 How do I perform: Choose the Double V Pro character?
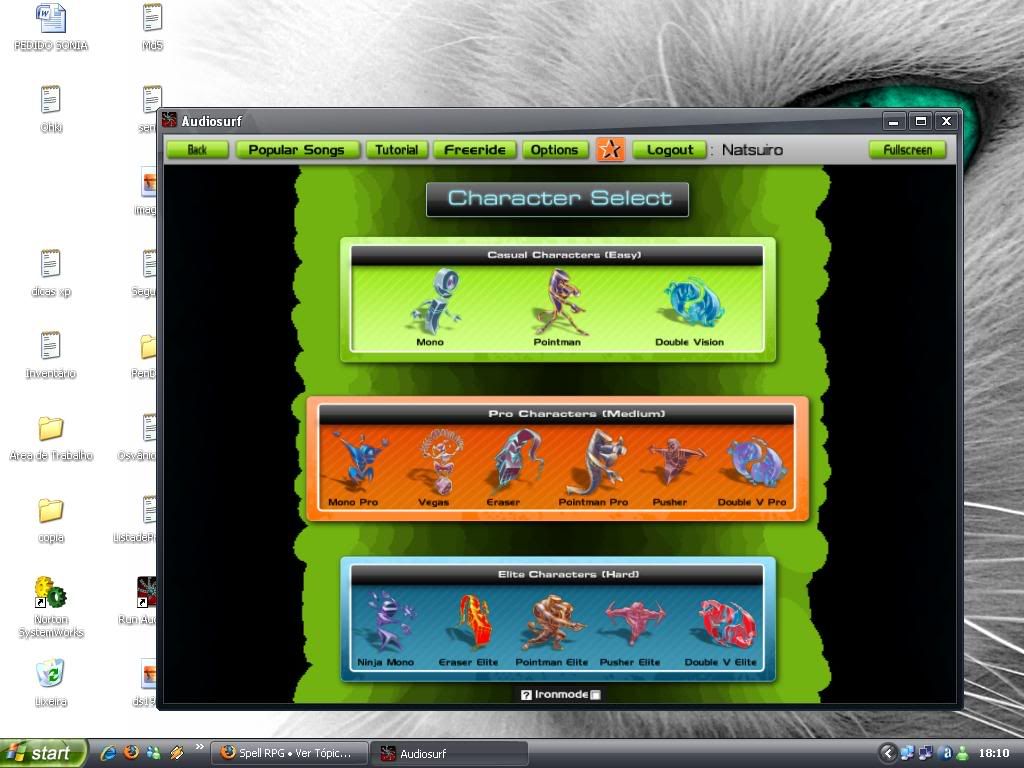(x=752, y=470)
